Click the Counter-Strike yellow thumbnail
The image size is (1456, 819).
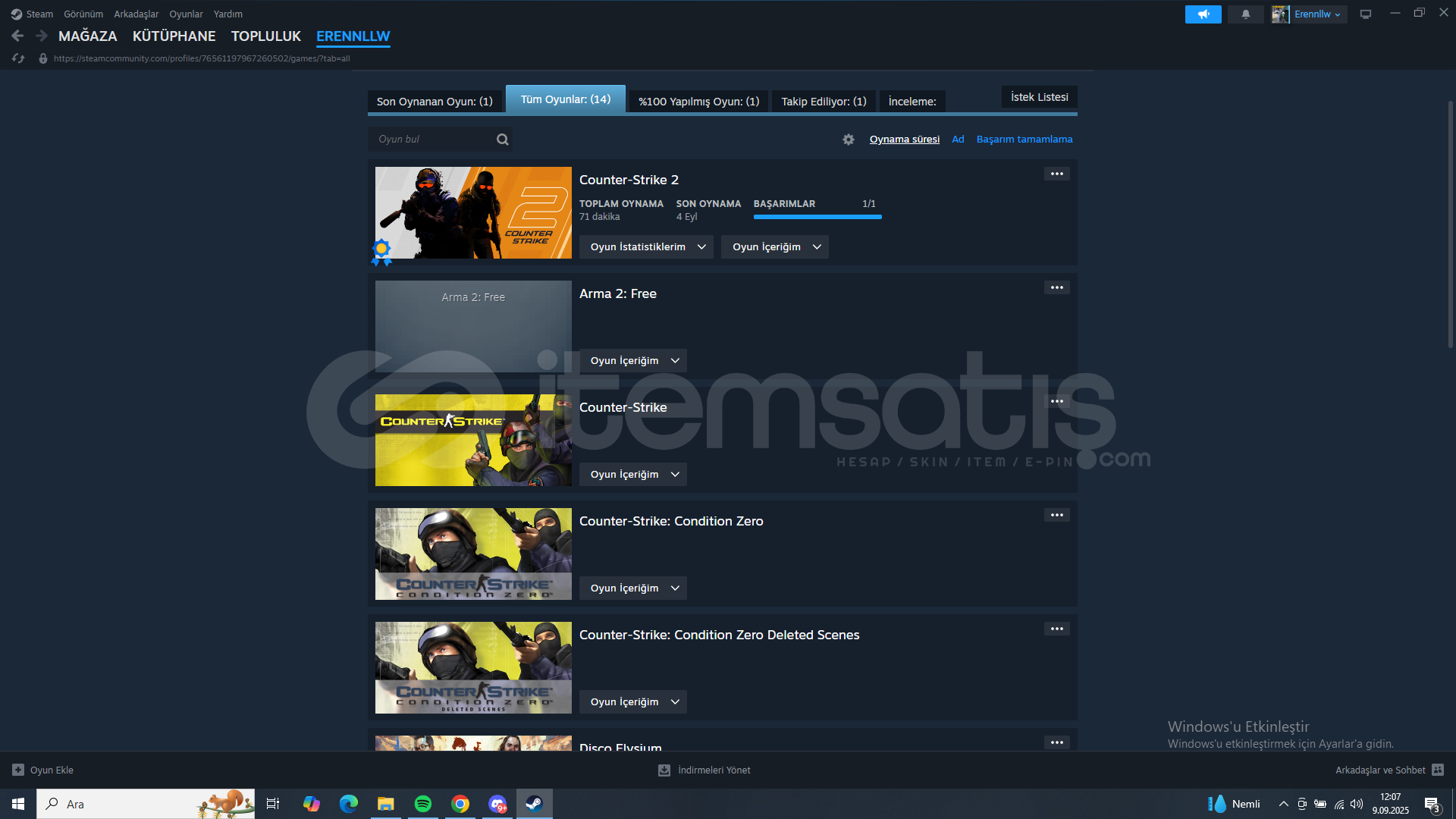[473, 441]
